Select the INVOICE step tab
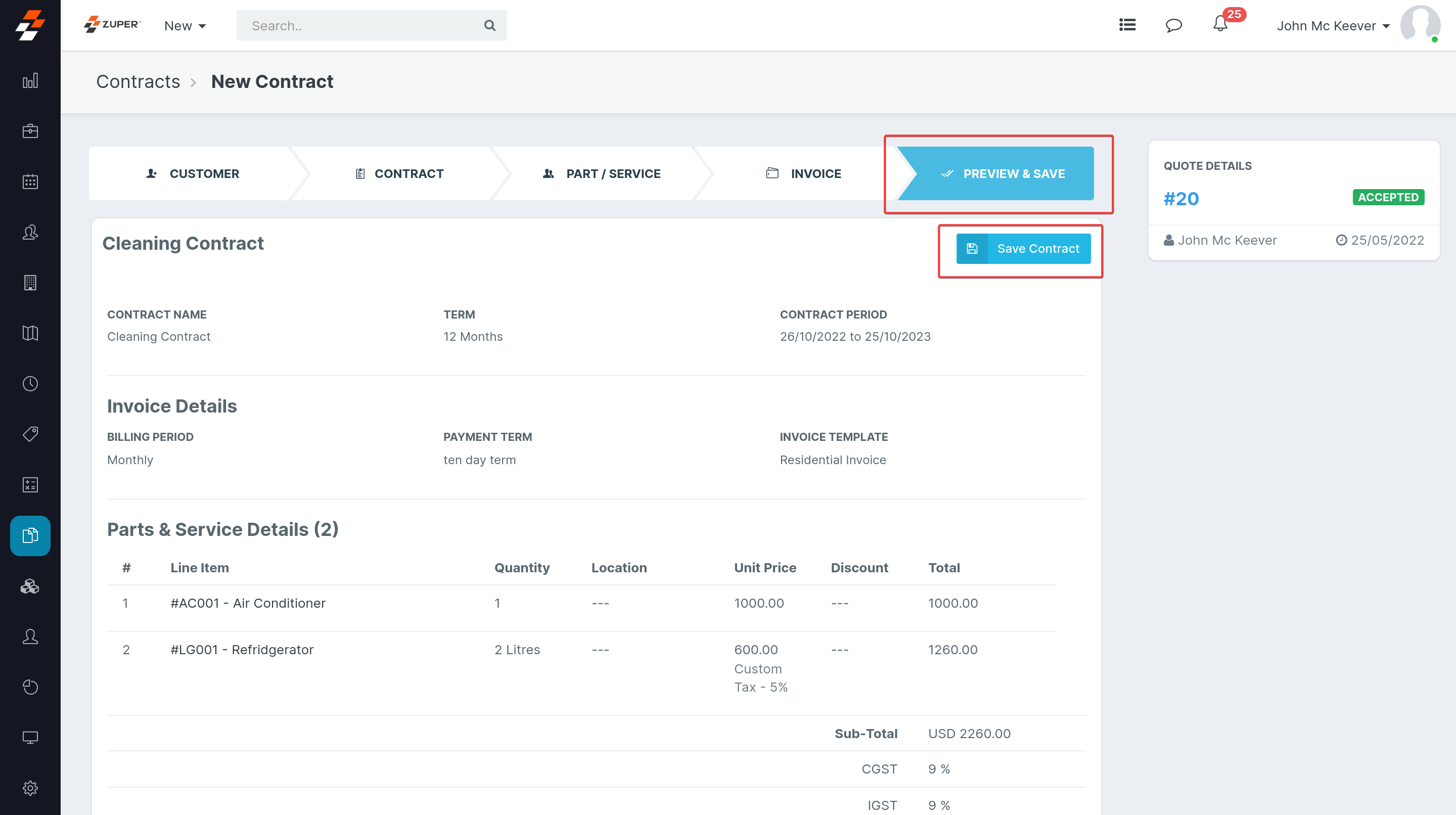1456x815 pixels. (x=803, y=173)
